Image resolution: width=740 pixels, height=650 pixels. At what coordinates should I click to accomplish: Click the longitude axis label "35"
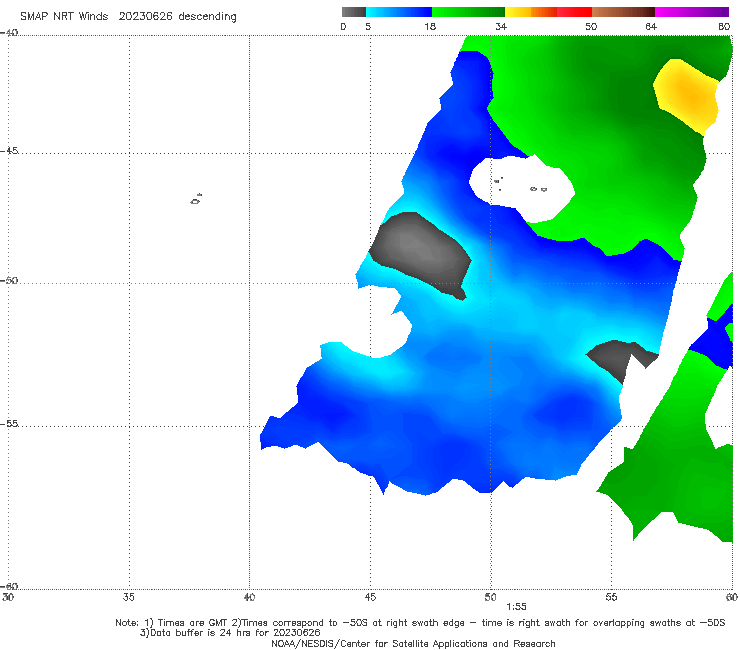coord(129,597)
